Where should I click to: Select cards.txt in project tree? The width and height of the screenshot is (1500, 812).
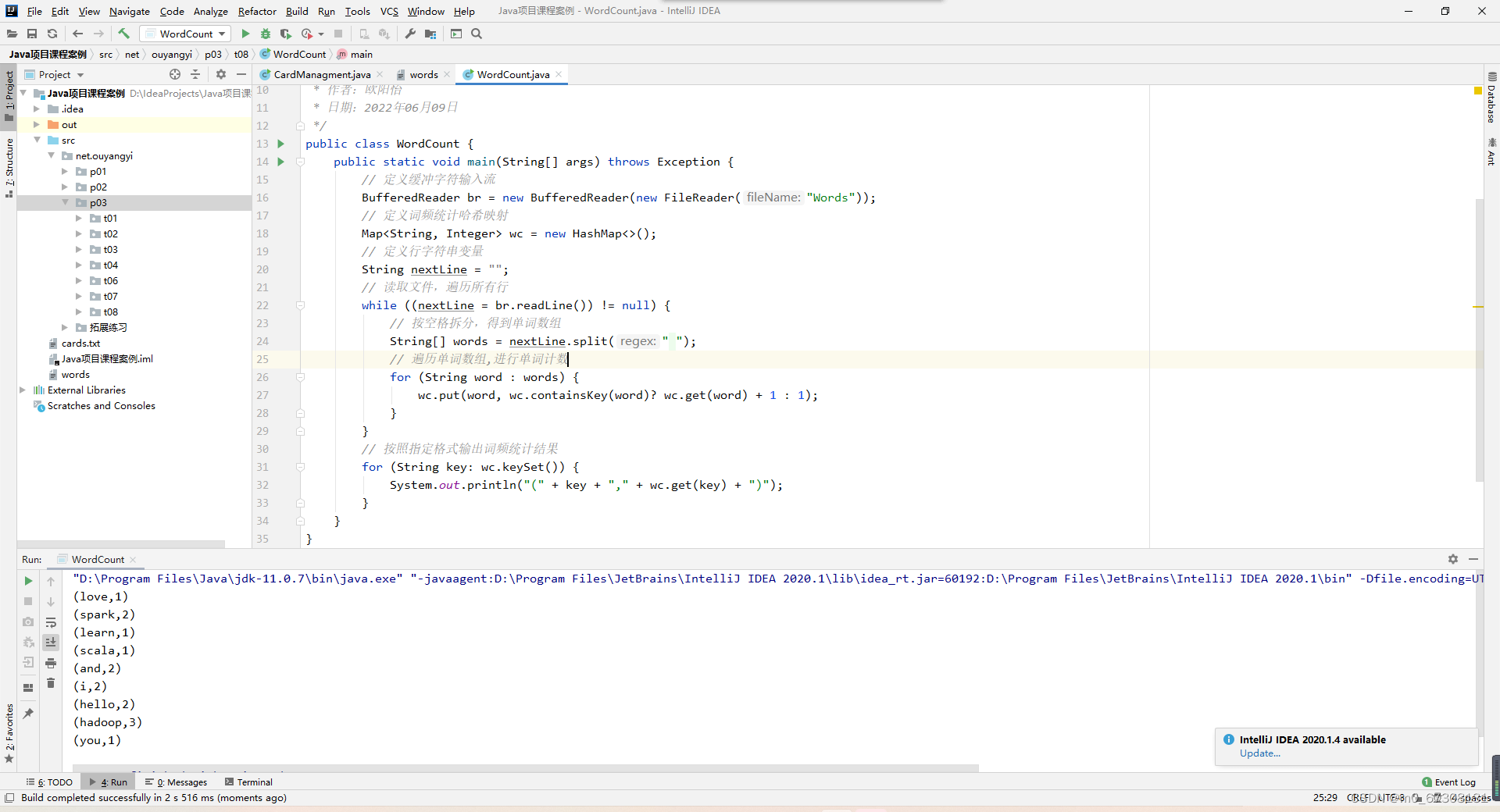[80, 343]
